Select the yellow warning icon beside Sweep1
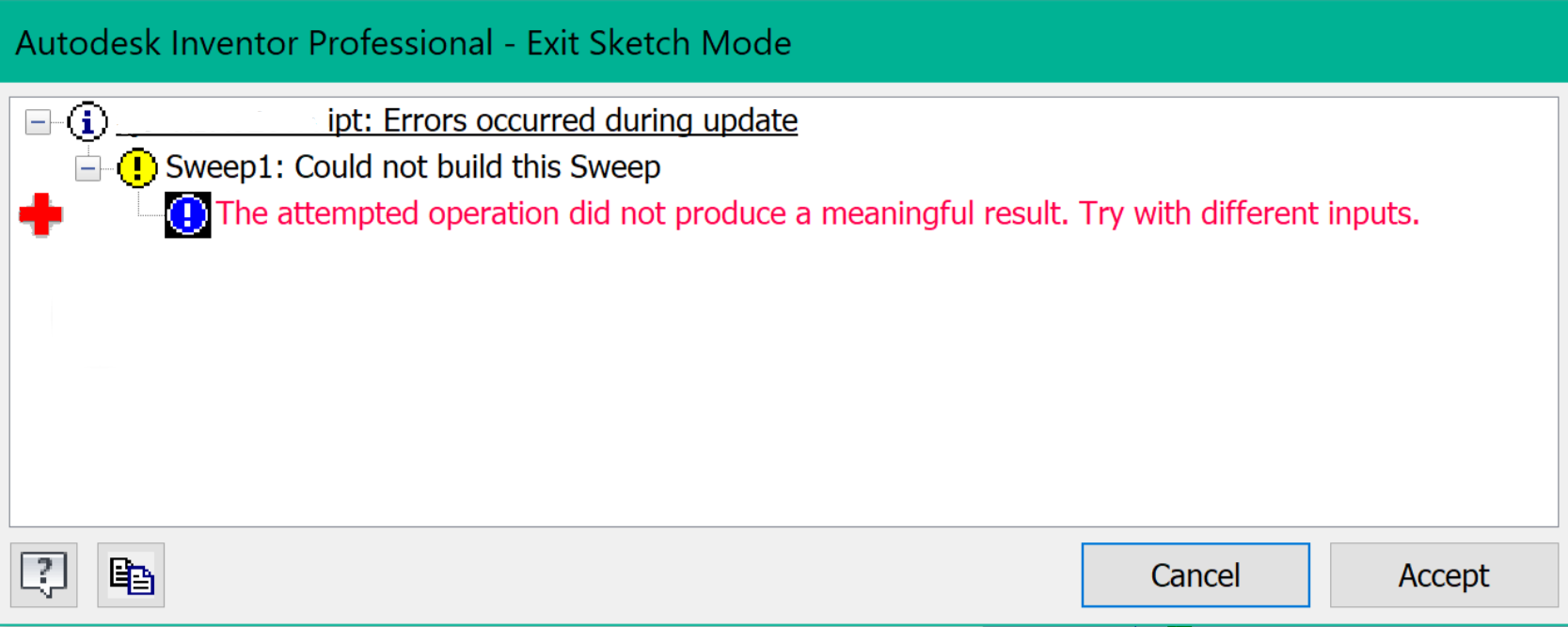 135,166
